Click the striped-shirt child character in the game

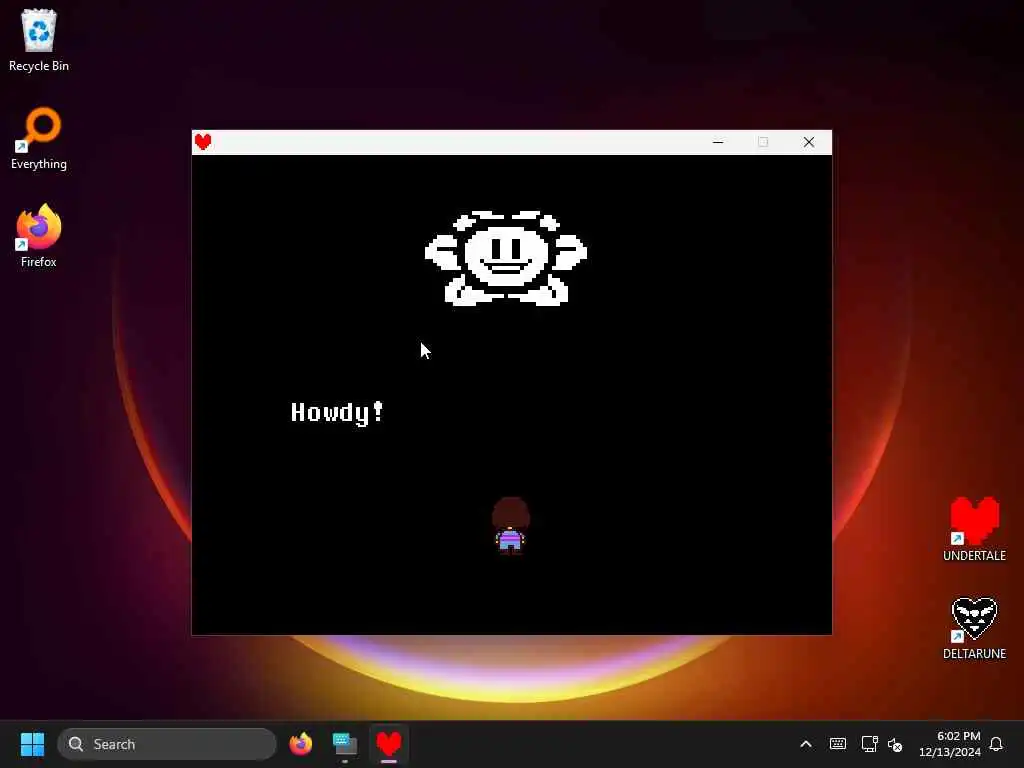[510, 526]
